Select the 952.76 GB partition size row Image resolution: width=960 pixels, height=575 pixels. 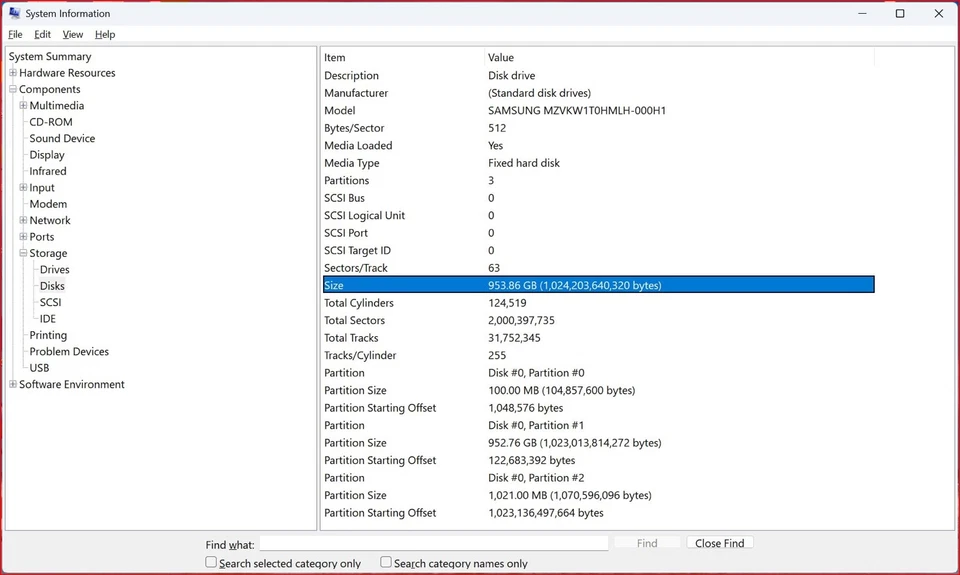598,443
